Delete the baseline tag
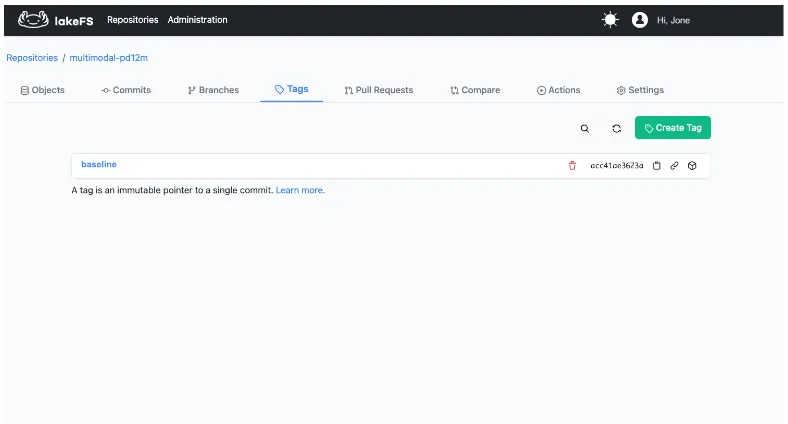788x424 pixels. [x=572, y=166]
